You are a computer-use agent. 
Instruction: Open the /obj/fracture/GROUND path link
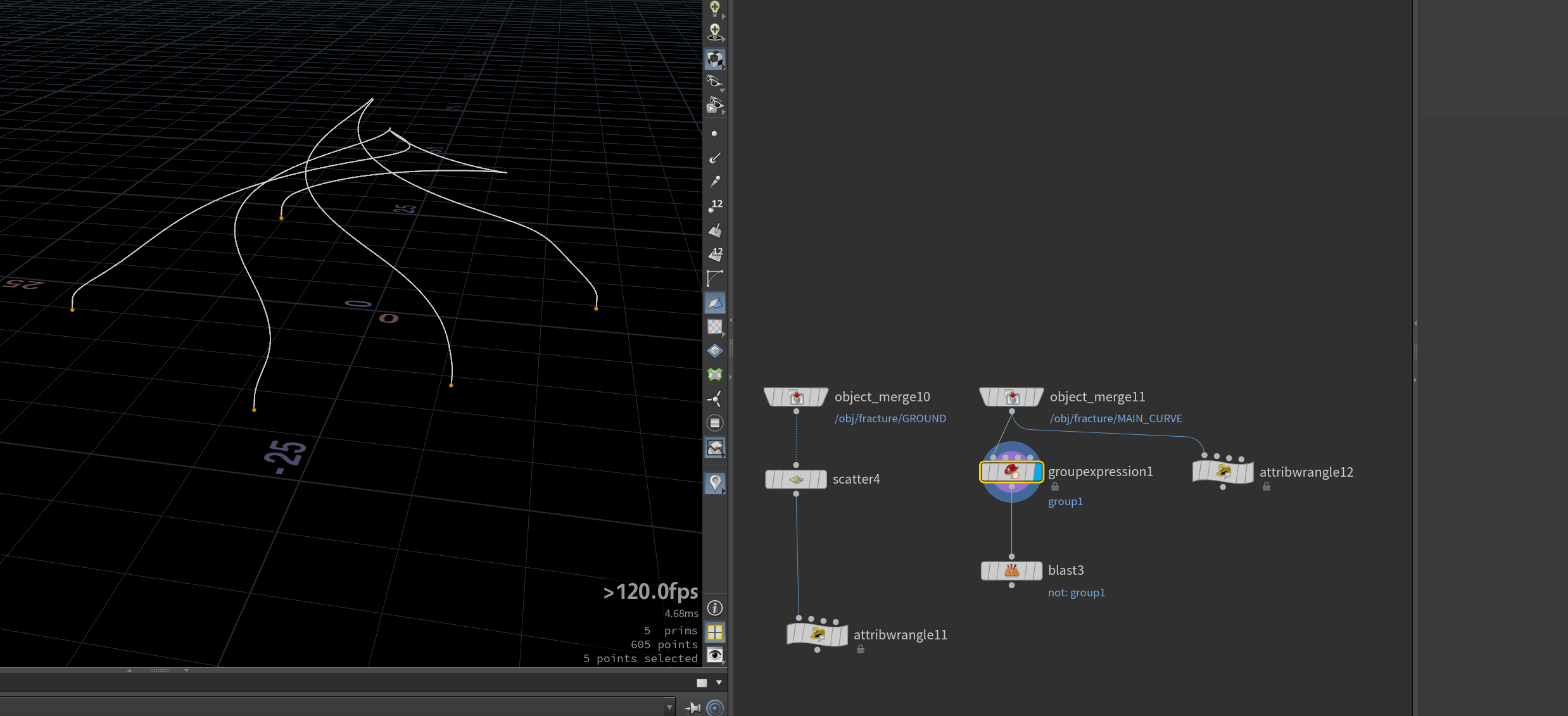[x=890, y=418]
